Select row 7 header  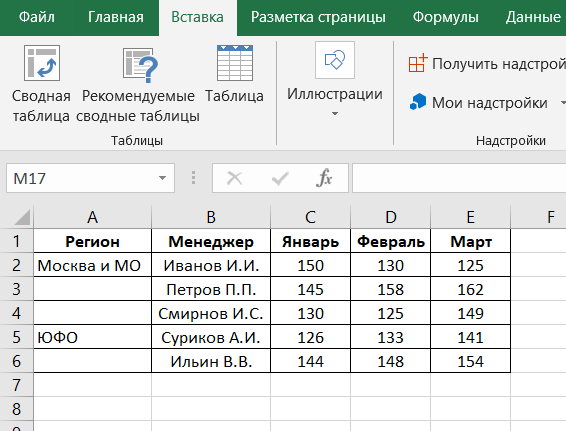click(x=17, y=385)
